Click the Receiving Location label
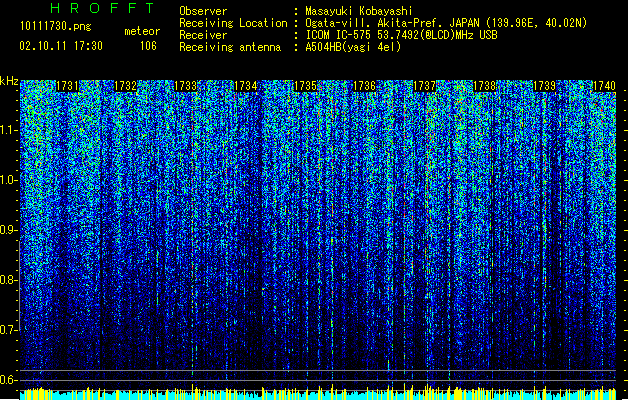The height and width of the screenshot is (400, 629). pos(233,23)
